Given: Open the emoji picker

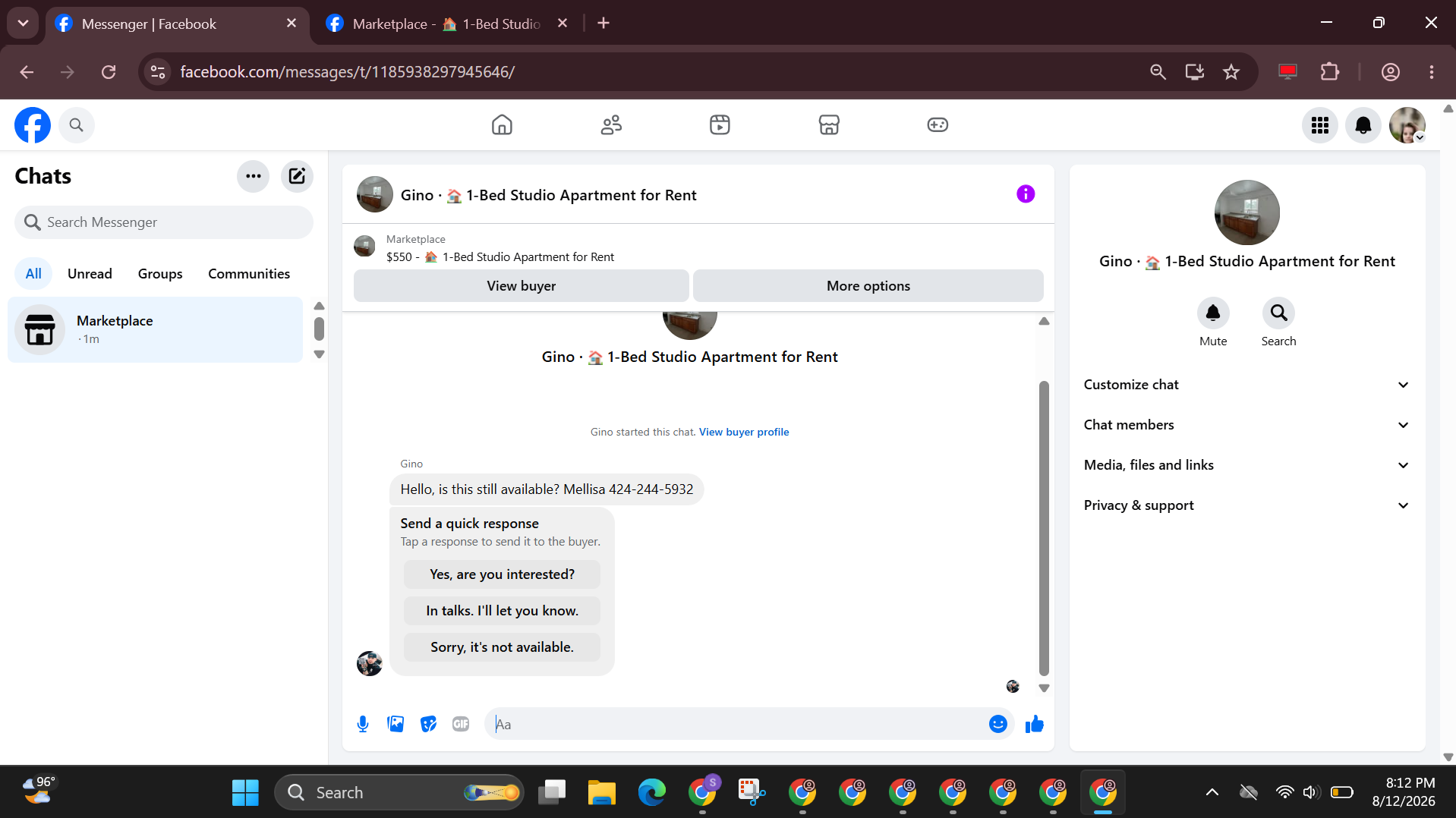Looking at the screenshot, I should tap(998, 724).
